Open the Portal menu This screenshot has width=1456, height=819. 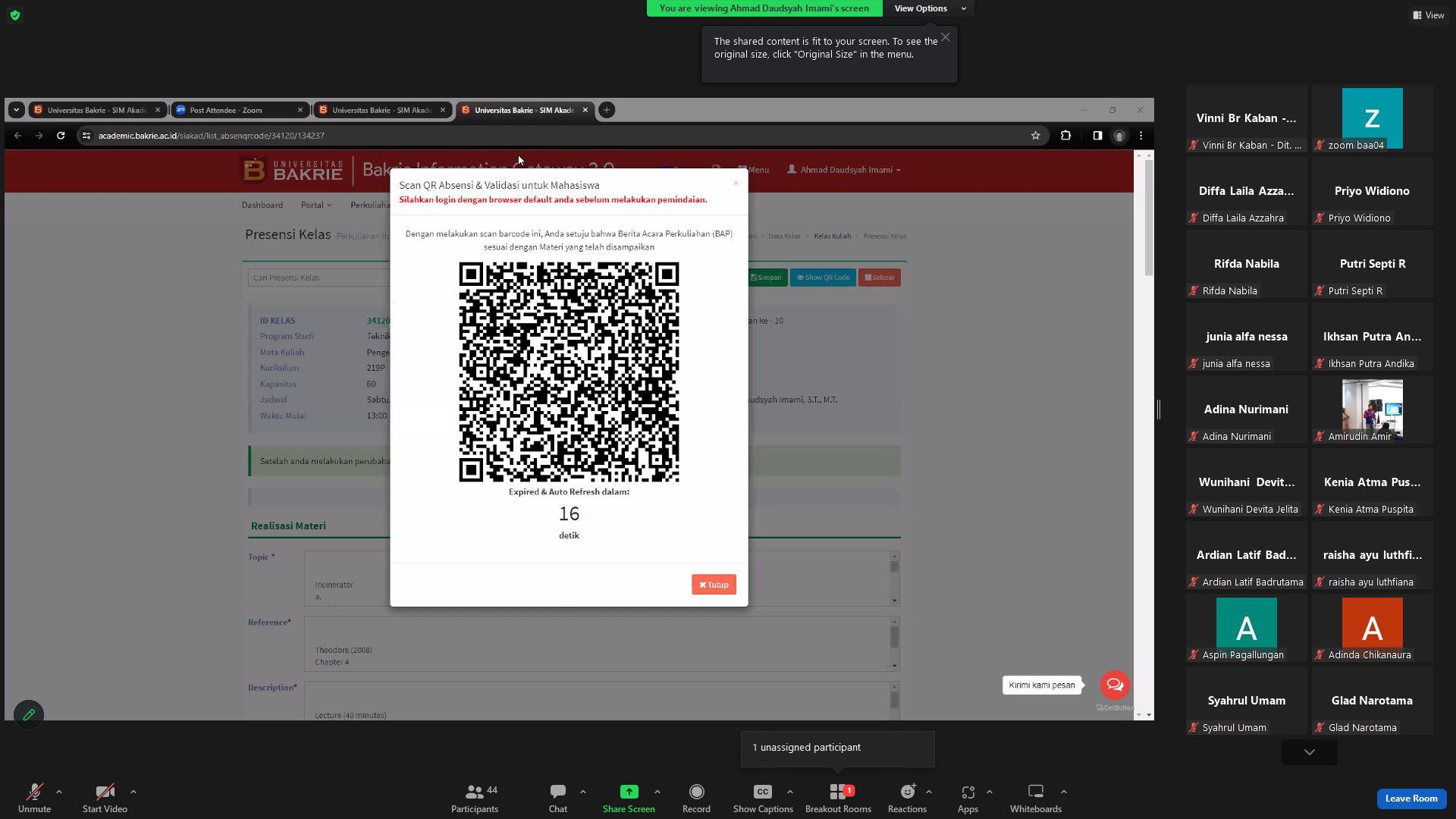point(316,206)
